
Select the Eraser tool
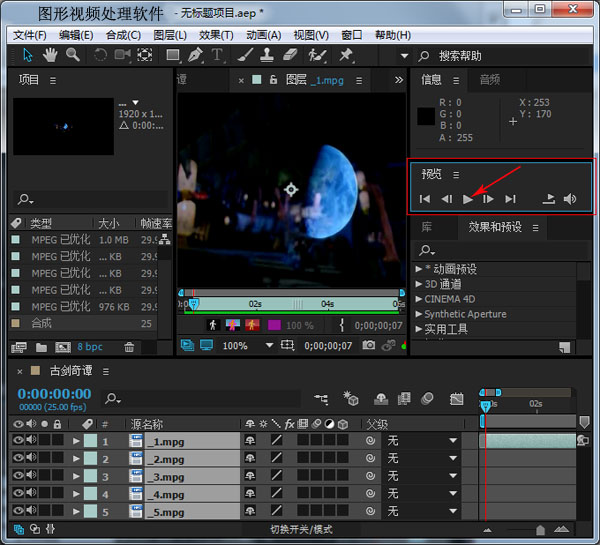point(290,55)
